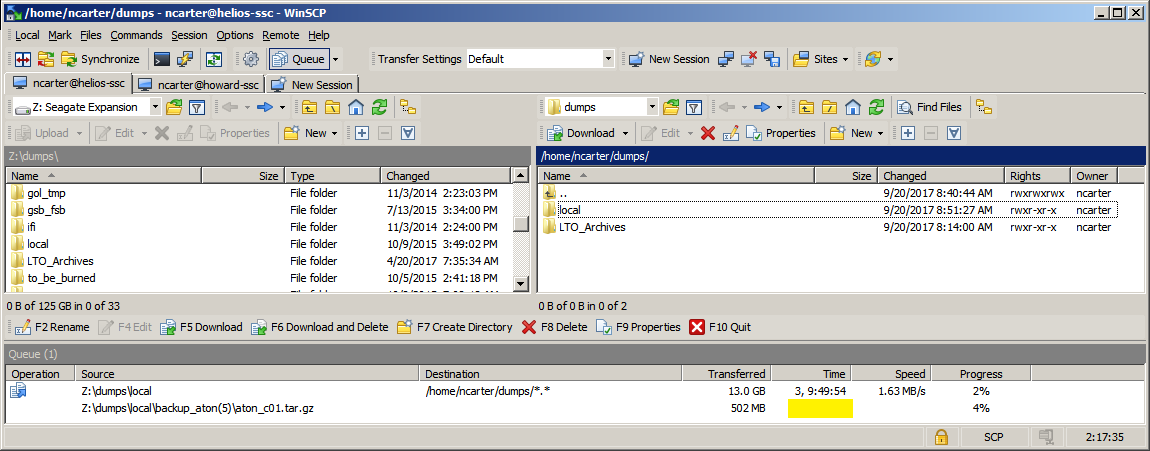Delete selected remote file with red X

coord(708,133)
